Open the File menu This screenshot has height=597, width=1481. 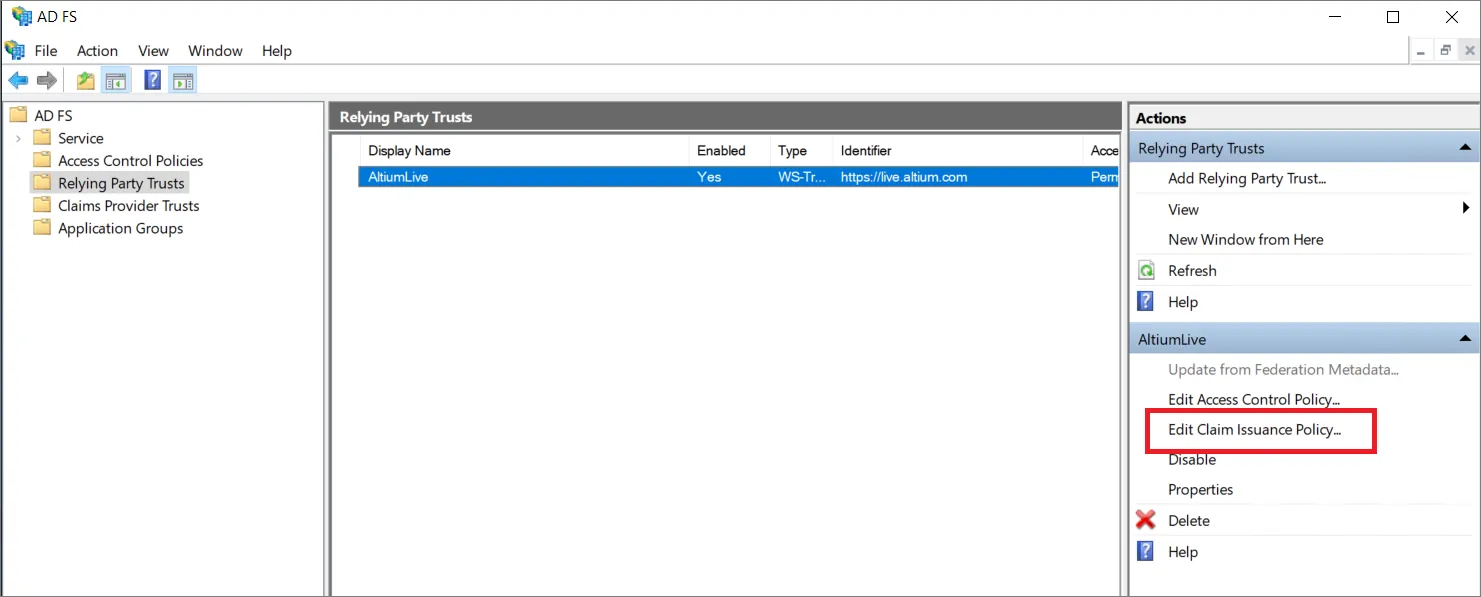[46, 50]
